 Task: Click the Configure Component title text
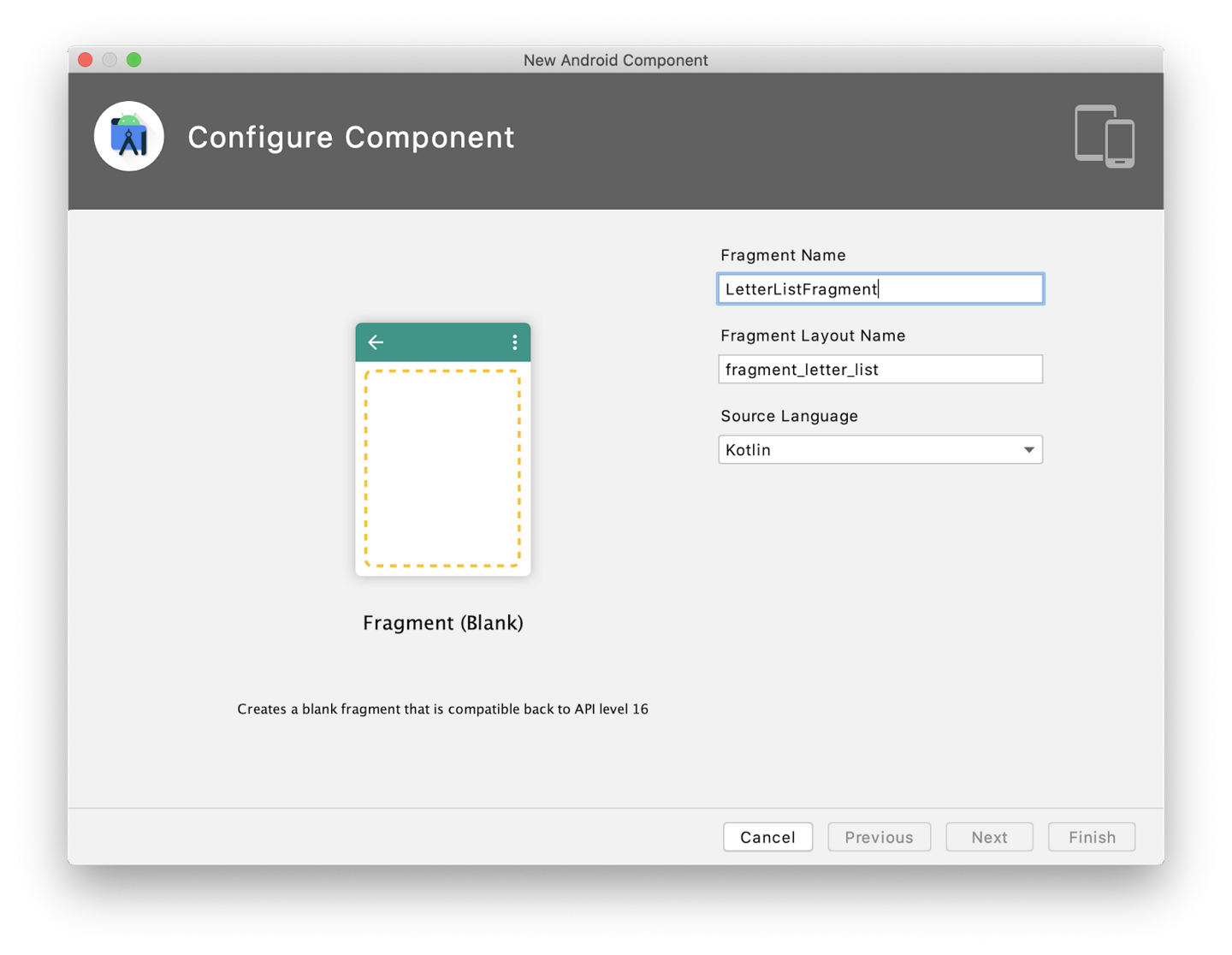(351, 137)
